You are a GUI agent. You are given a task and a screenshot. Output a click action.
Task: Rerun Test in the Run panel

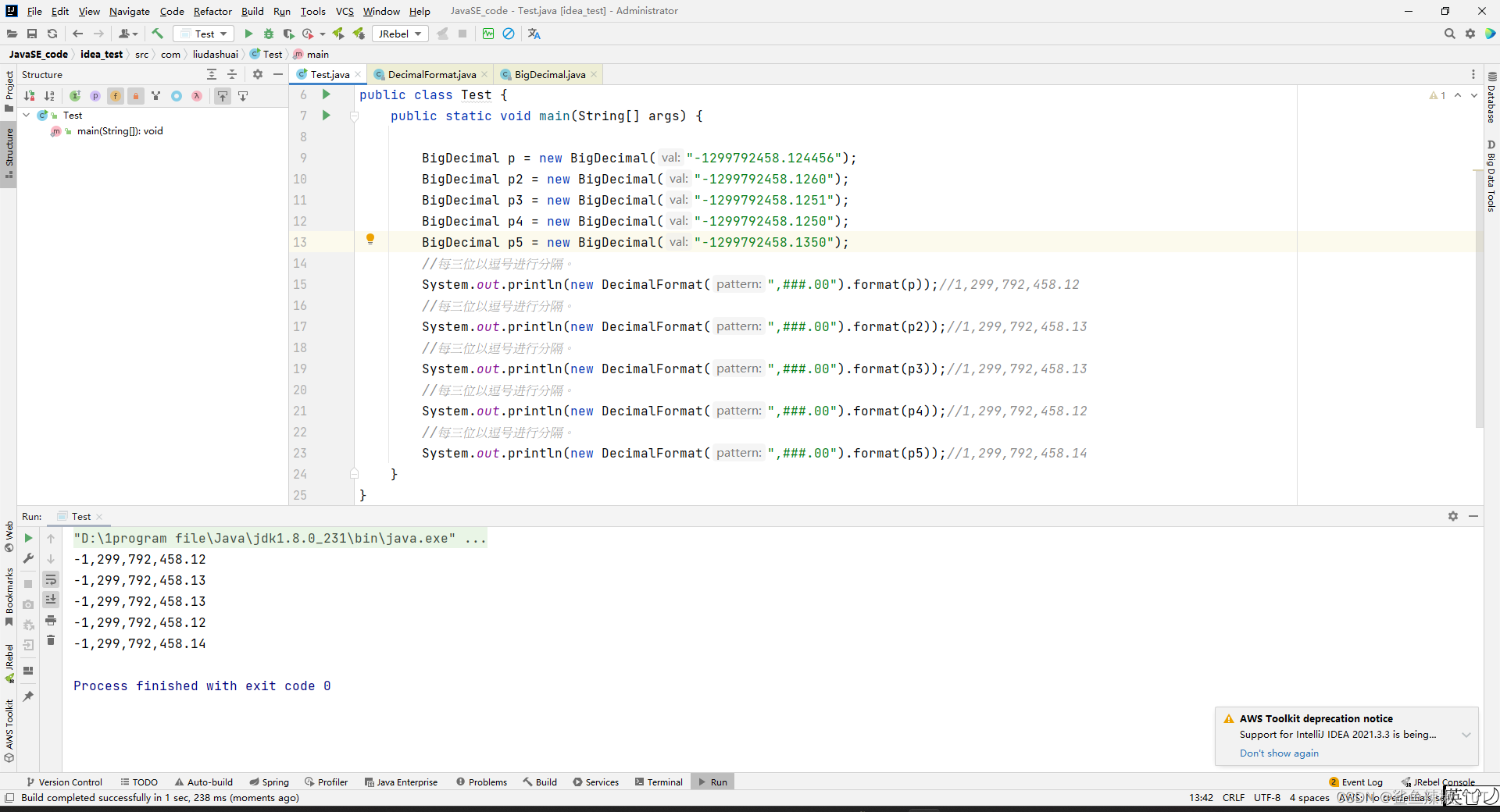[28, 538]
